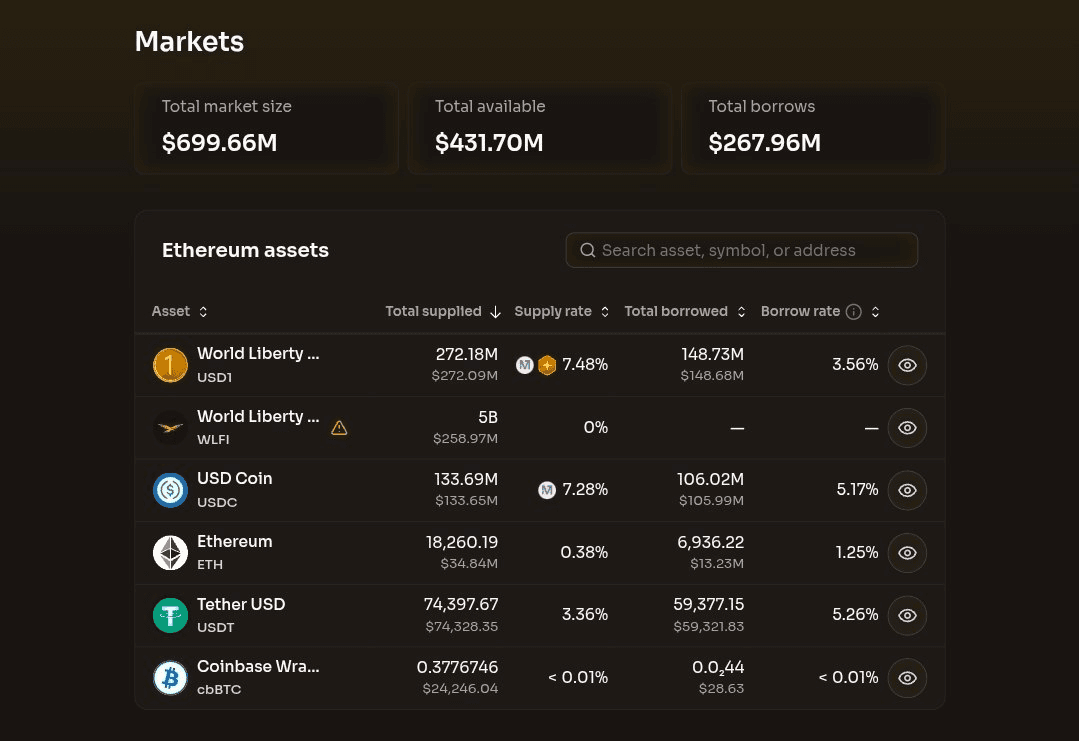Viewport: 1079px width, 741px height.
Task: Click the $28.63 borrowed dollar value
Action: (721, 689)
